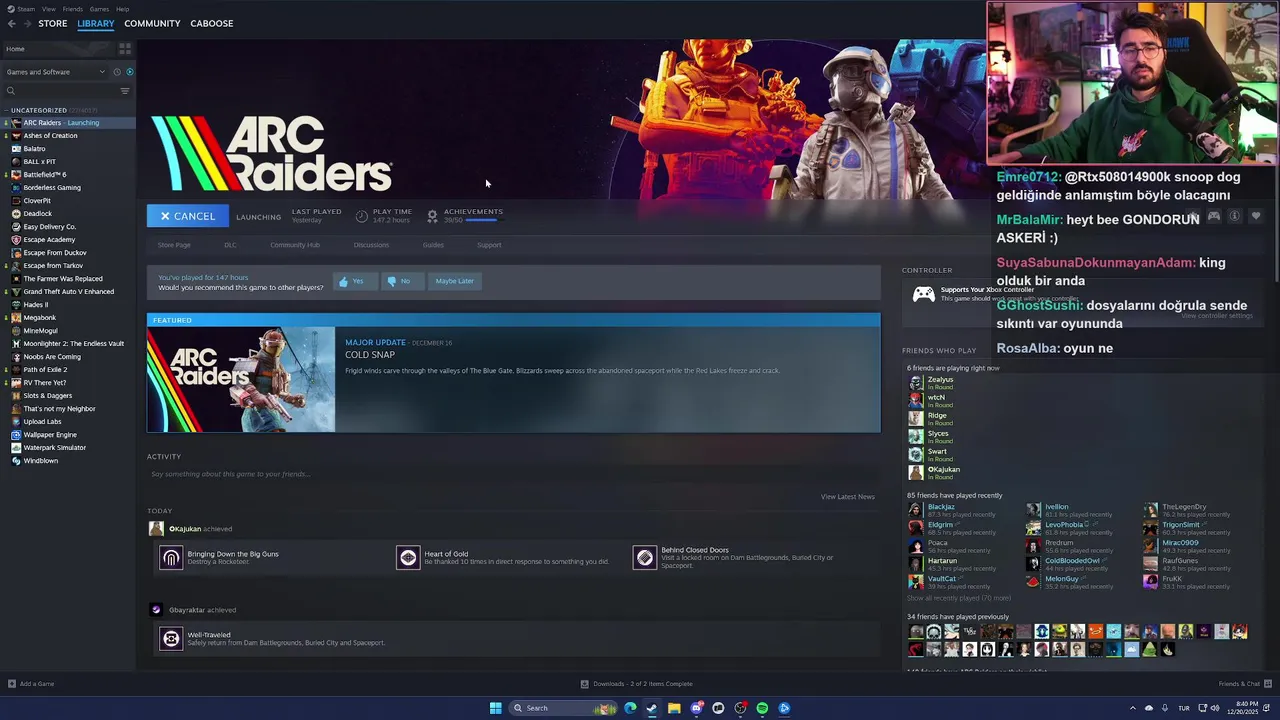Screen dimensions: 1280x720
Task: Select Wallpaper Engine in library
Action: point(50,435)
